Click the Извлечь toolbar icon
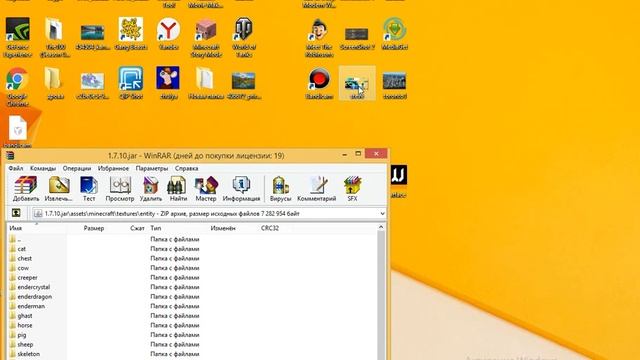640x360 pixels. point(58,189)
